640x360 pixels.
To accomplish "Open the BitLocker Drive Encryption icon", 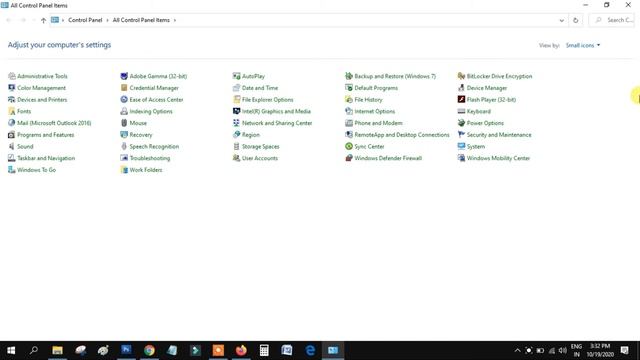I will 461,76.
